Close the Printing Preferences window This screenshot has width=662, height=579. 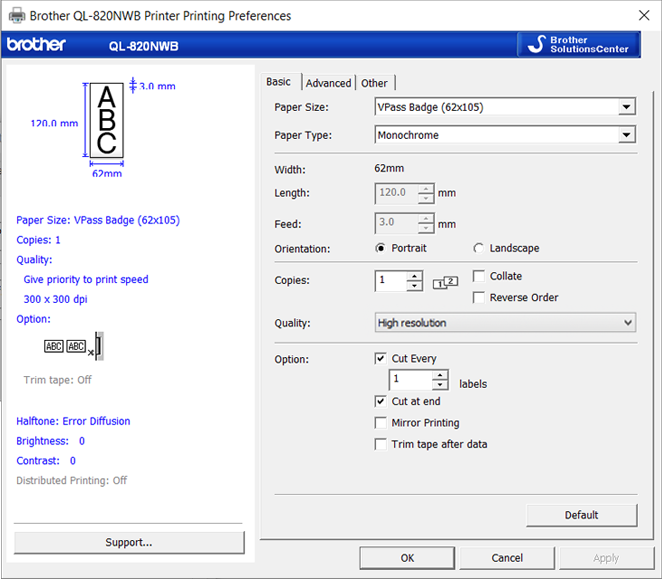tap(644, 16)
